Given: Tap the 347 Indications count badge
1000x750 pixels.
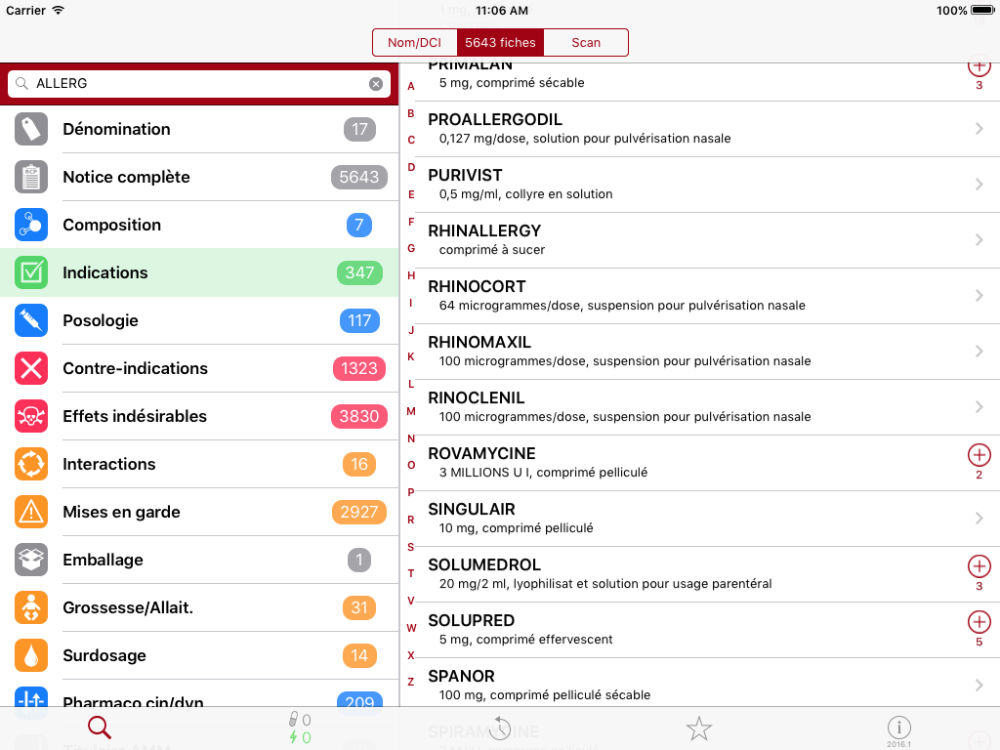Looking at the screenshot, I should pos(360,272).
